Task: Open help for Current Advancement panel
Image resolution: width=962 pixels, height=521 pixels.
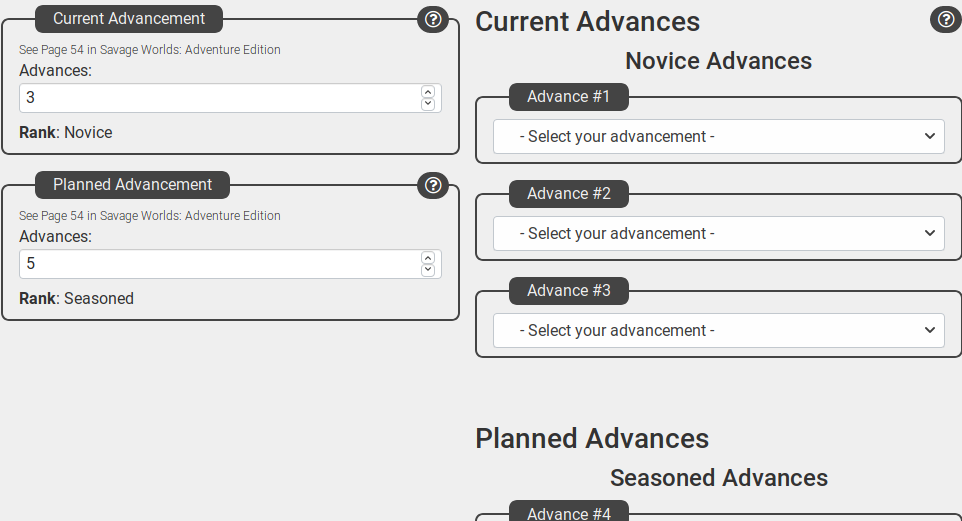Action: coord(433,19)
